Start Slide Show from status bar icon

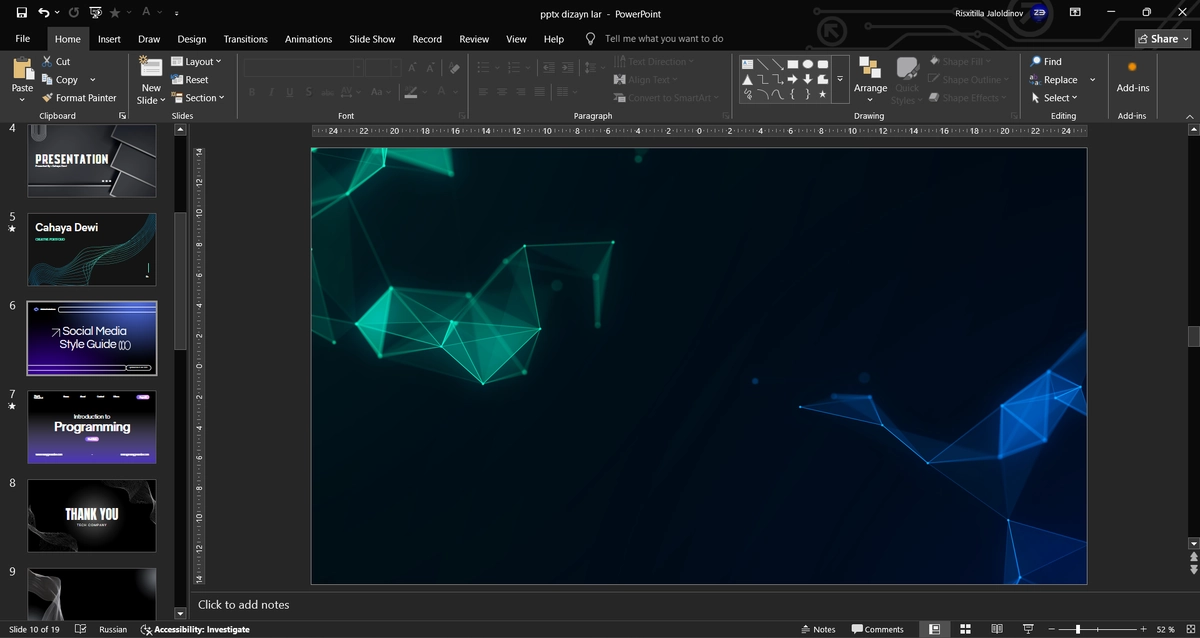click(x=1029, y=629)
